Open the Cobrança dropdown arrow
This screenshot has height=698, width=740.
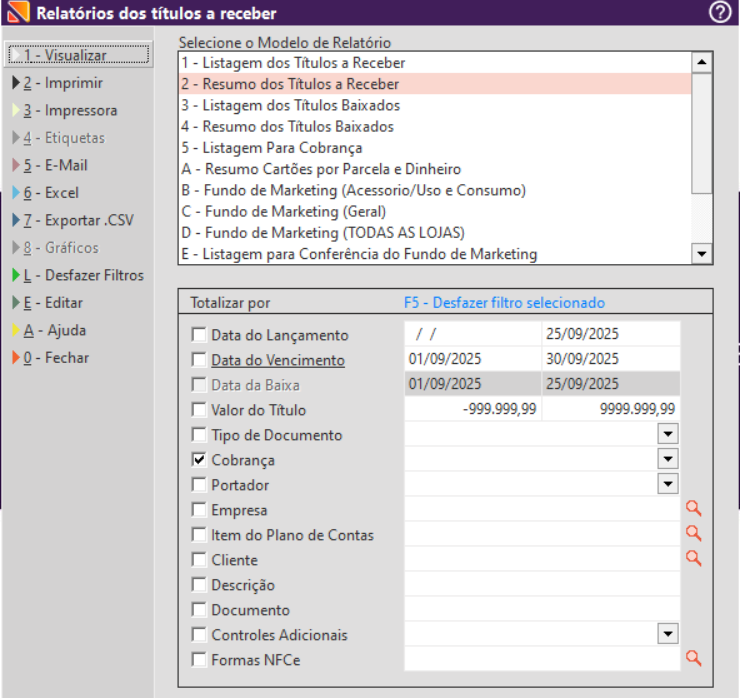pyautogui.click(x=668, y=459)
